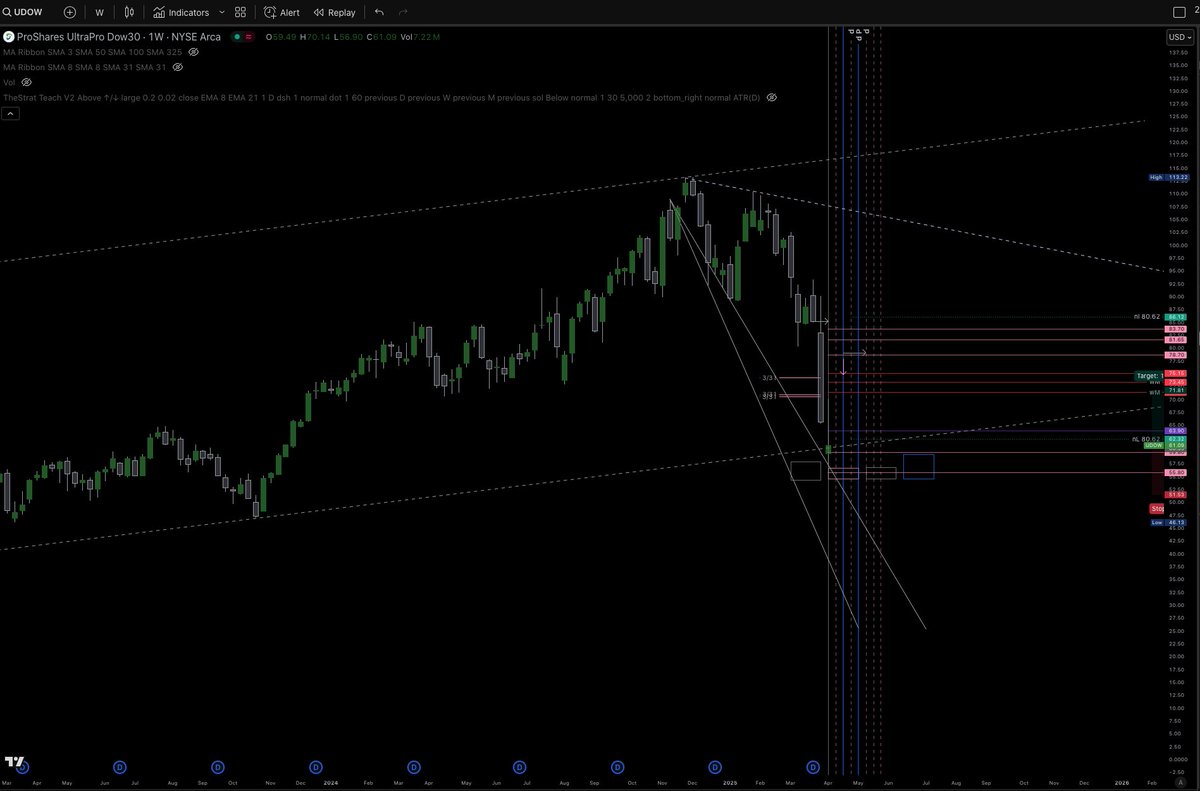Click the 2026 label on the time axis
The height and width of the screenshot is (791, 1200).
(1120, 783)
